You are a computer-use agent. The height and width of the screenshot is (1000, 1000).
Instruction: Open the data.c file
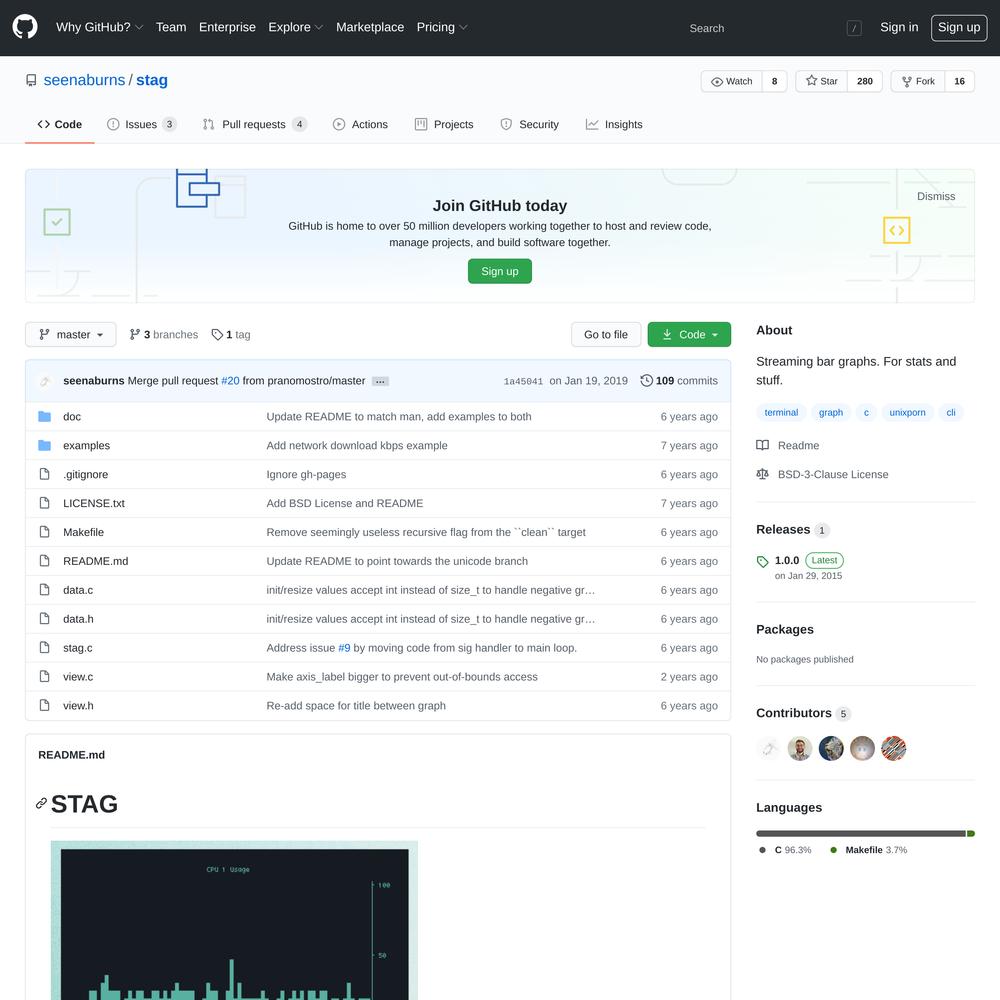[78, 590]
